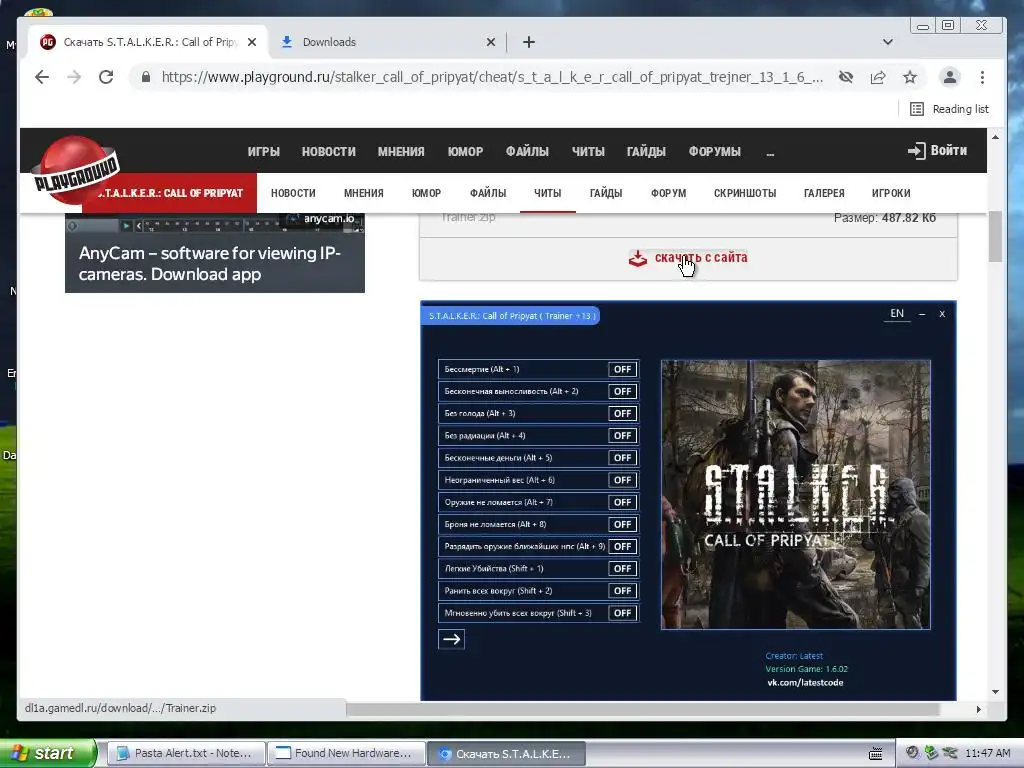Click the third system tray icon
The width and height of the screenshot is (1024, 768).
click(950, 753)
